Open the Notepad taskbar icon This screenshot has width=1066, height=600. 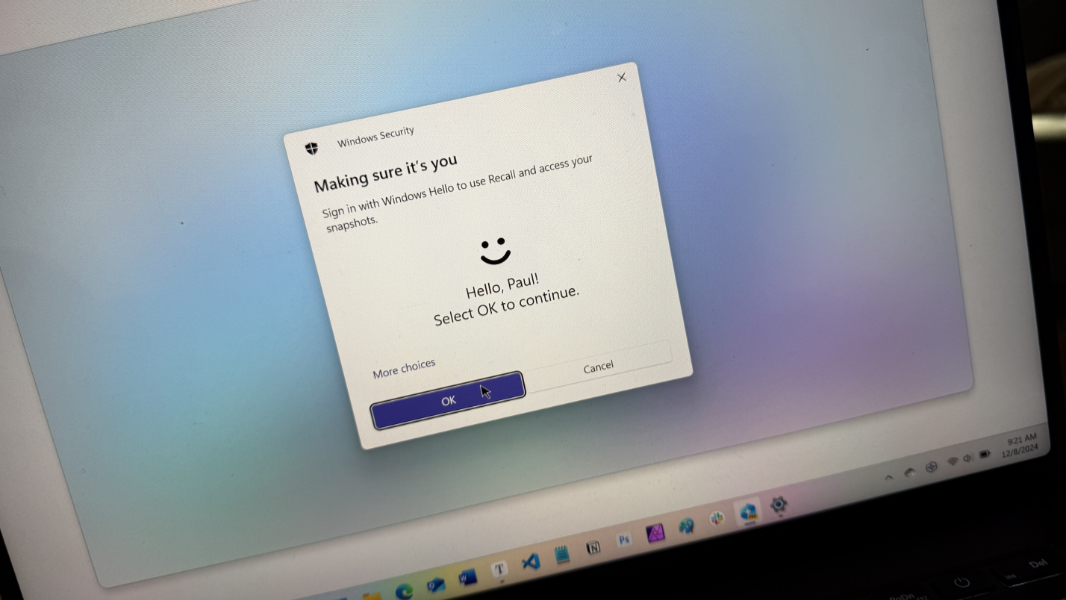tap(562, 554)
